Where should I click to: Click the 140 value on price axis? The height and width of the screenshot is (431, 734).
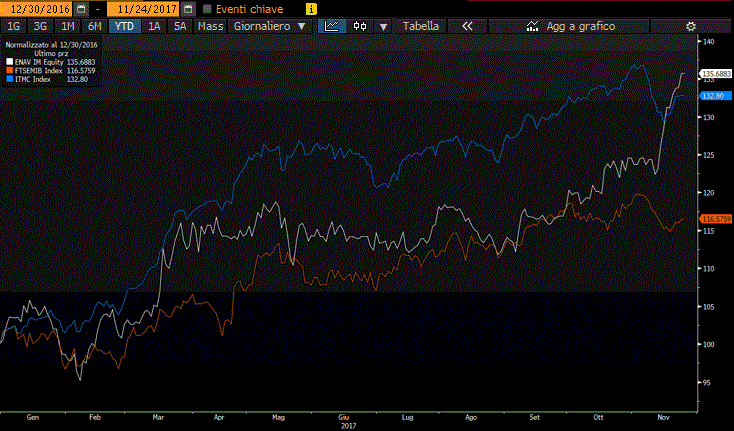pos(709,42)
